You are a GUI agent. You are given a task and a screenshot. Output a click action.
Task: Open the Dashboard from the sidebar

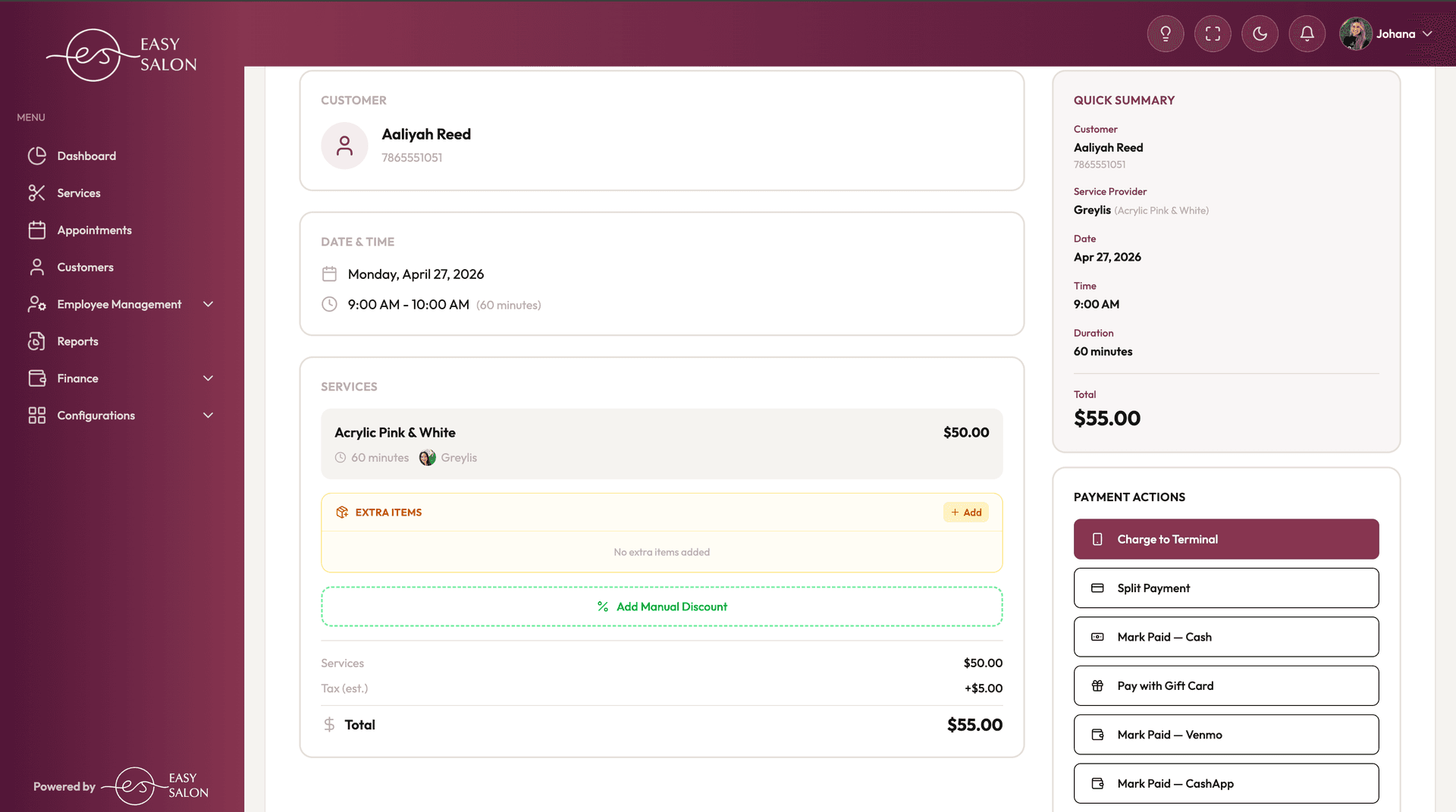point(86,155)
